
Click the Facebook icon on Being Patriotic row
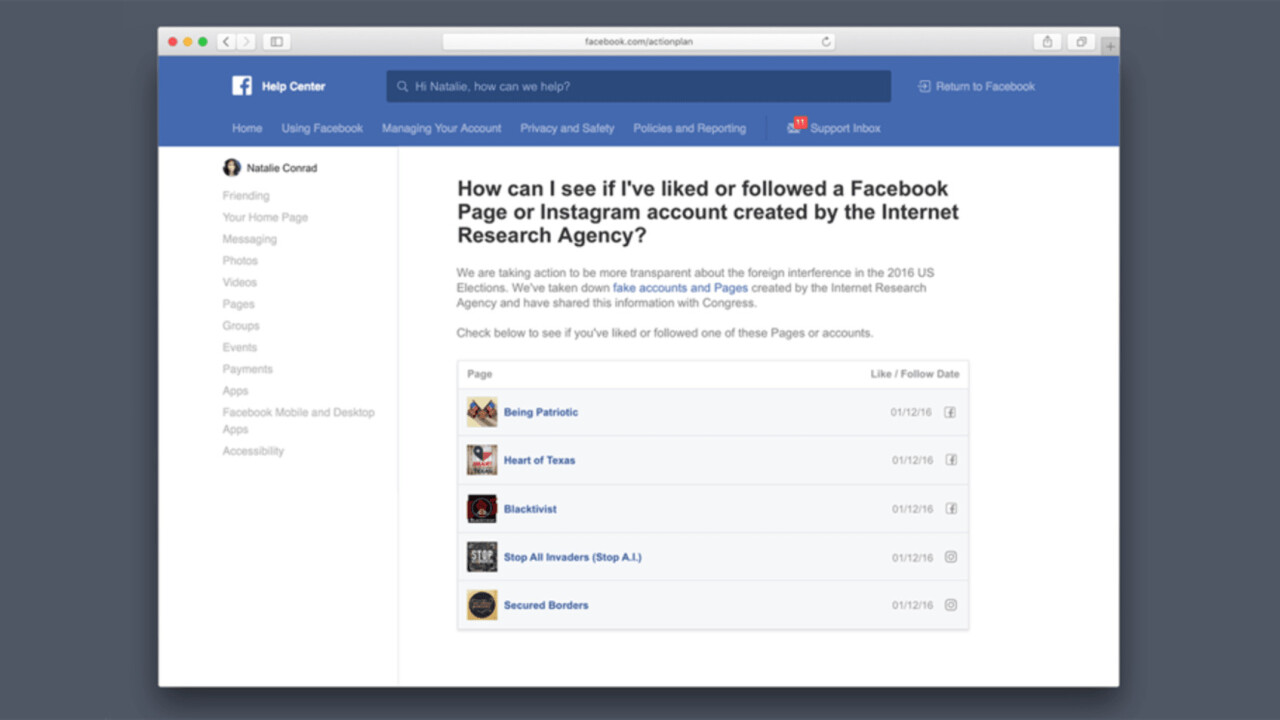coord(950,412)
